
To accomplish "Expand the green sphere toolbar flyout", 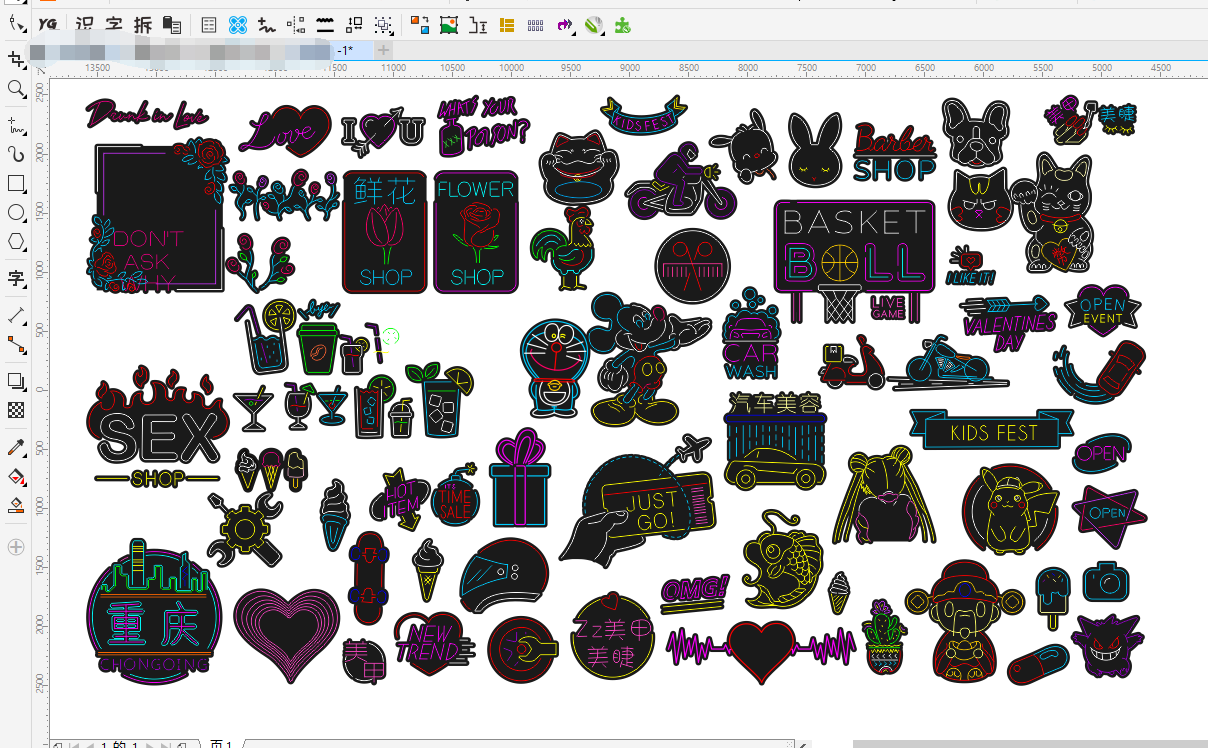I will tap(594, 25).
